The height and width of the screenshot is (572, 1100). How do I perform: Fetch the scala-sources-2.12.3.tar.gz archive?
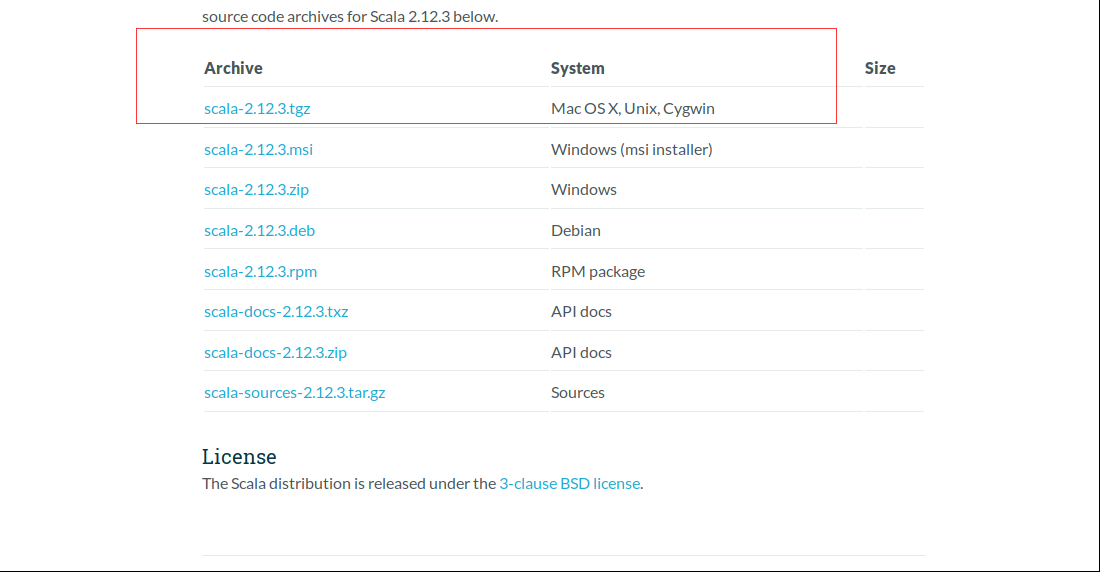click(x=295, y=392)
